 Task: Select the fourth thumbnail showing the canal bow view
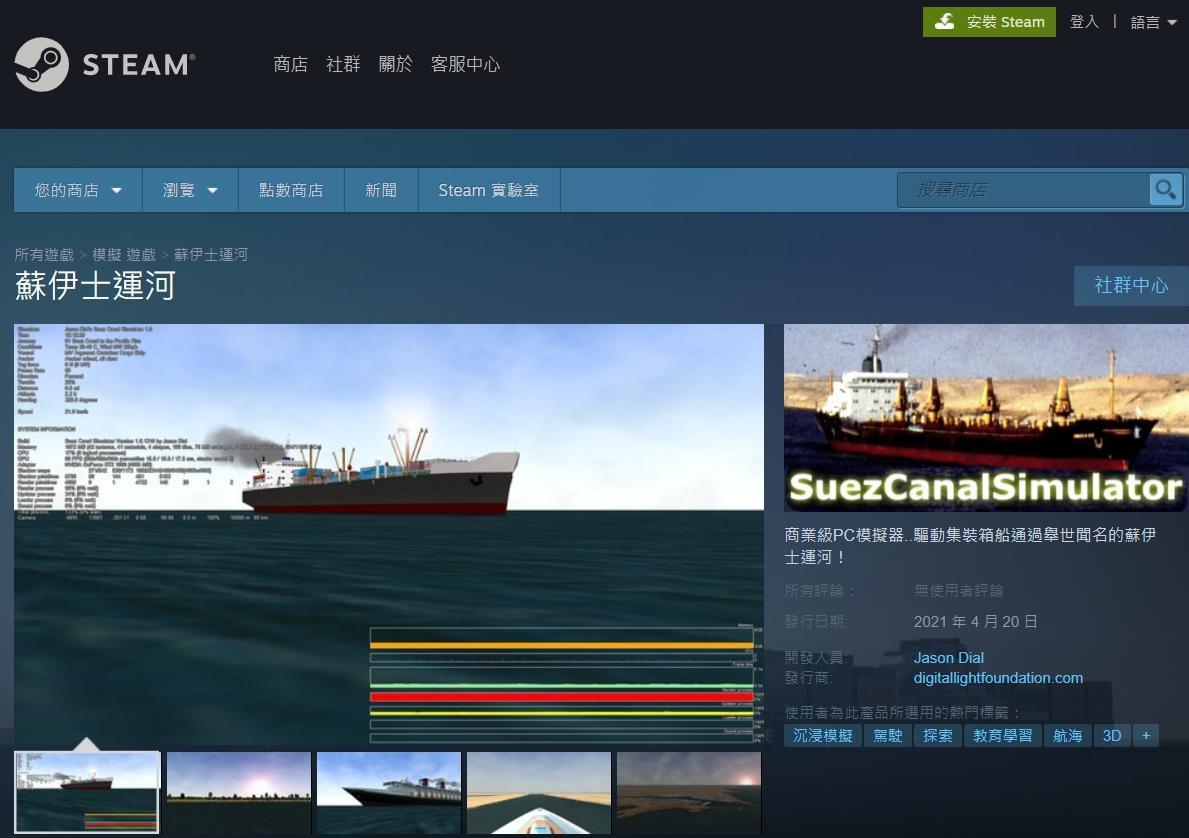click(539, 792)
